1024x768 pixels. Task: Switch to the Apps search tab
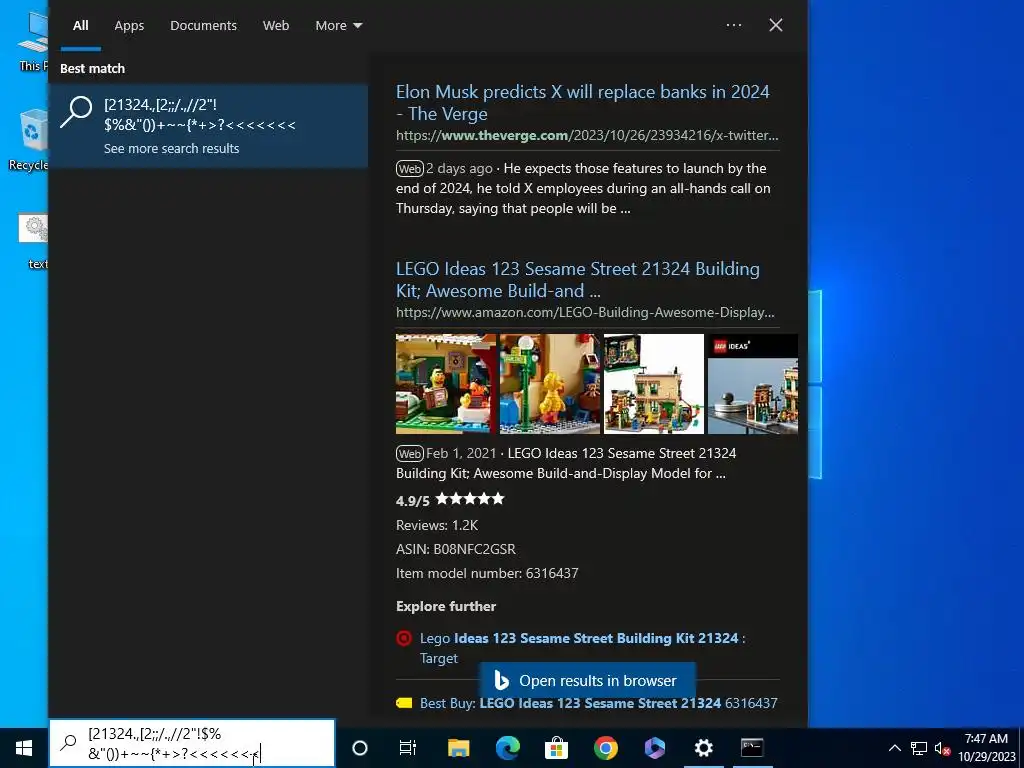click(129, 25)
